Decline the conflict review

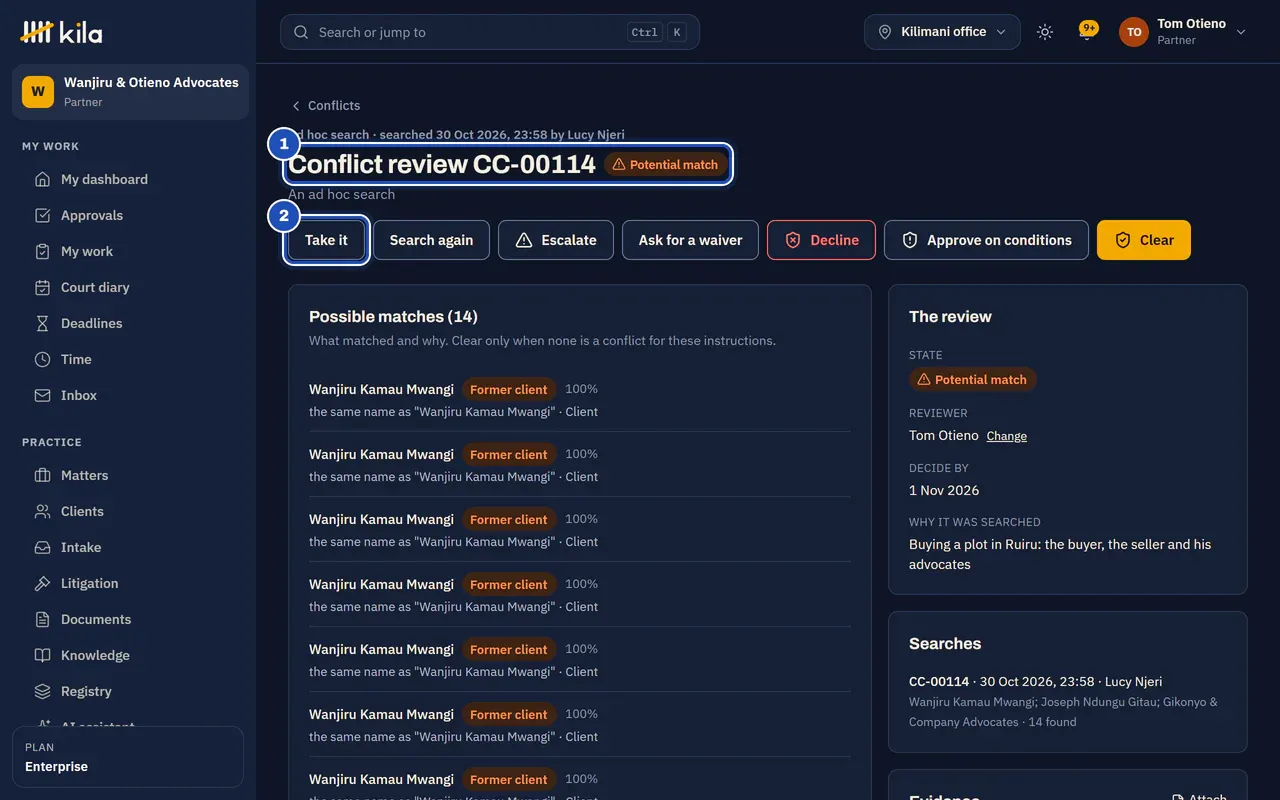pyautogui.click(x=821, y=240)
